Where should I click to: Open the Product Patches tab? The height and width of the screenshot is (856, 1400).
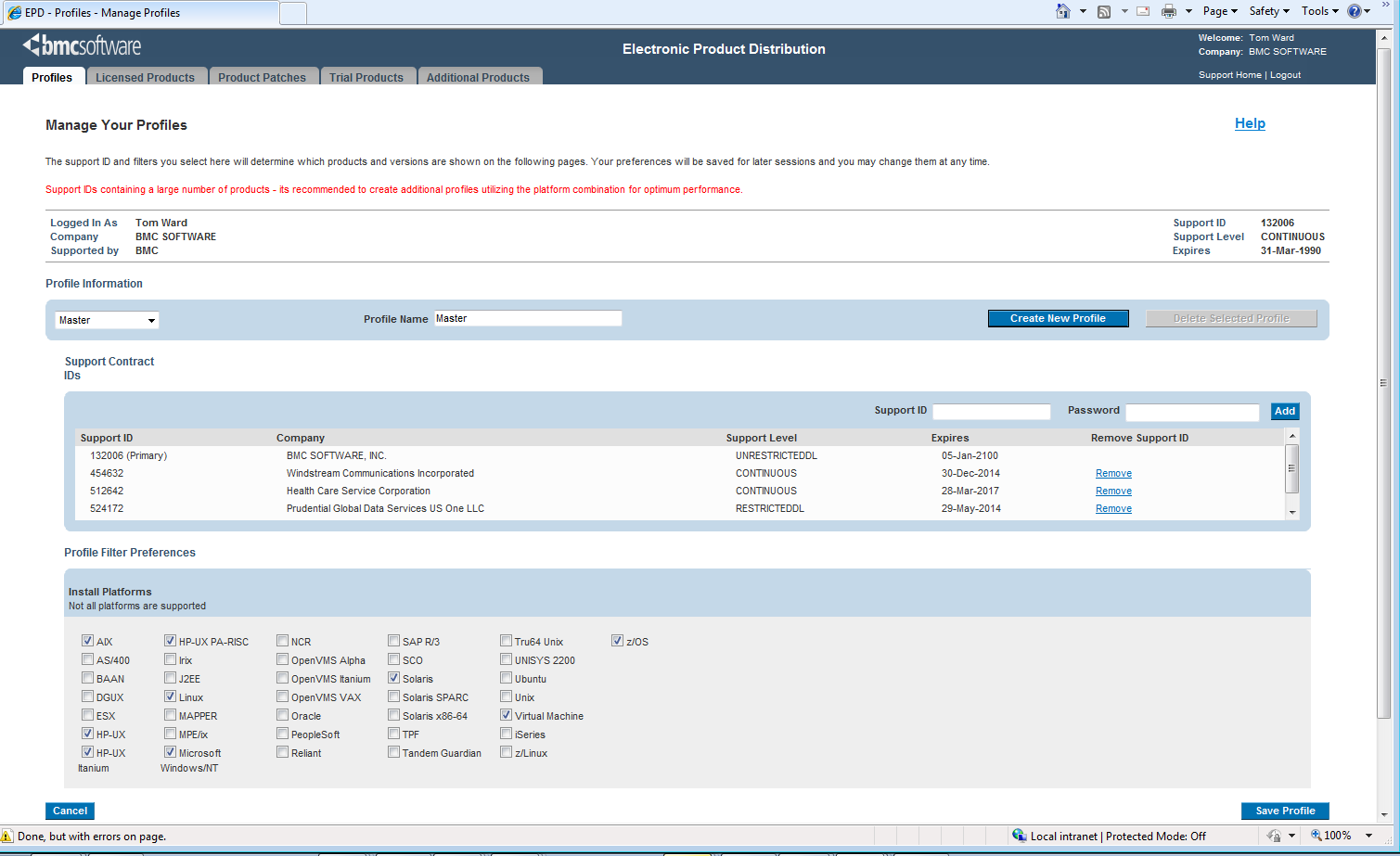[x=262, y=77]
